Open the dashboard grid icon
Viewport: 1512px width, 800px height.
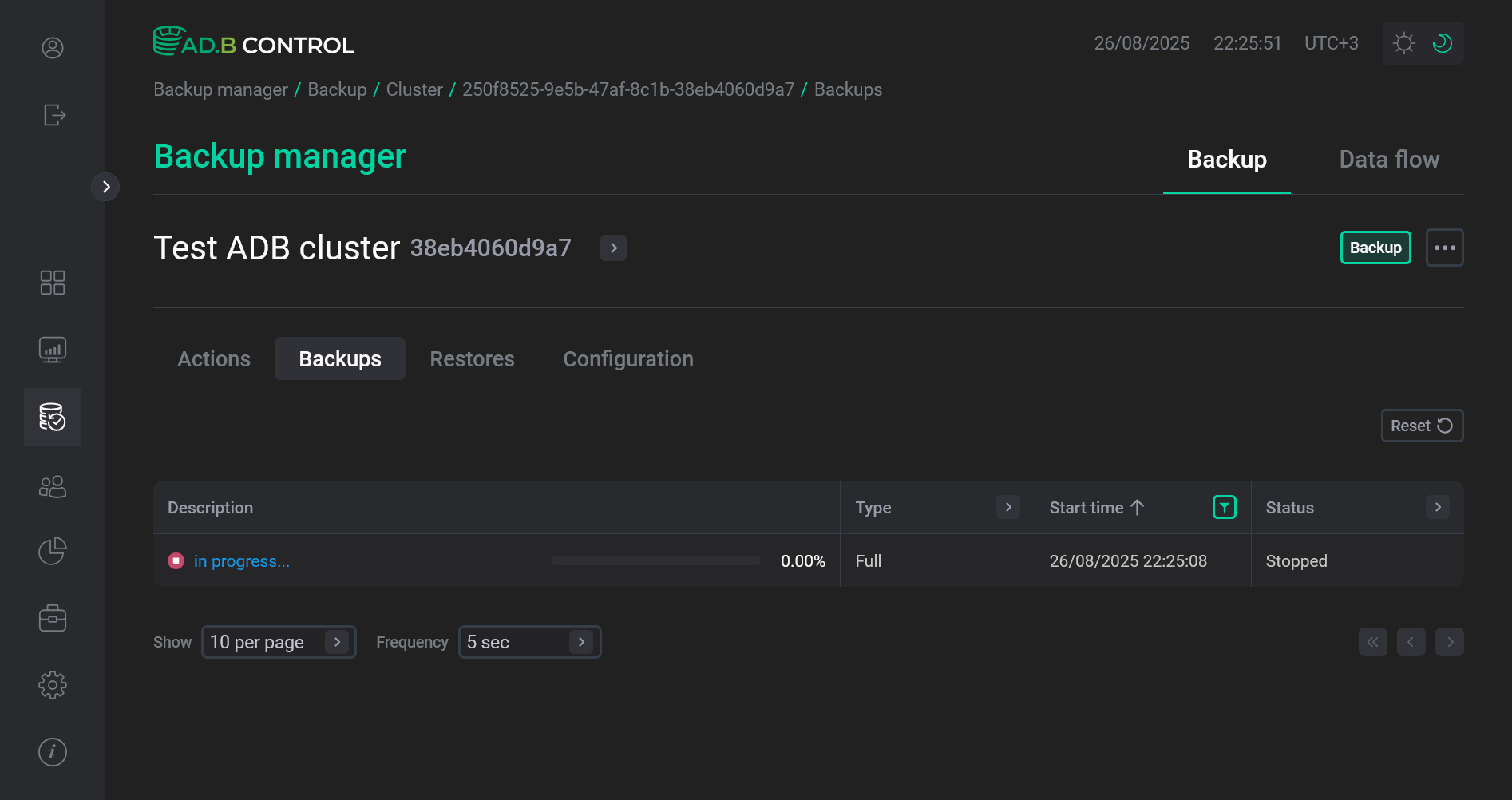tap(53, 283)
